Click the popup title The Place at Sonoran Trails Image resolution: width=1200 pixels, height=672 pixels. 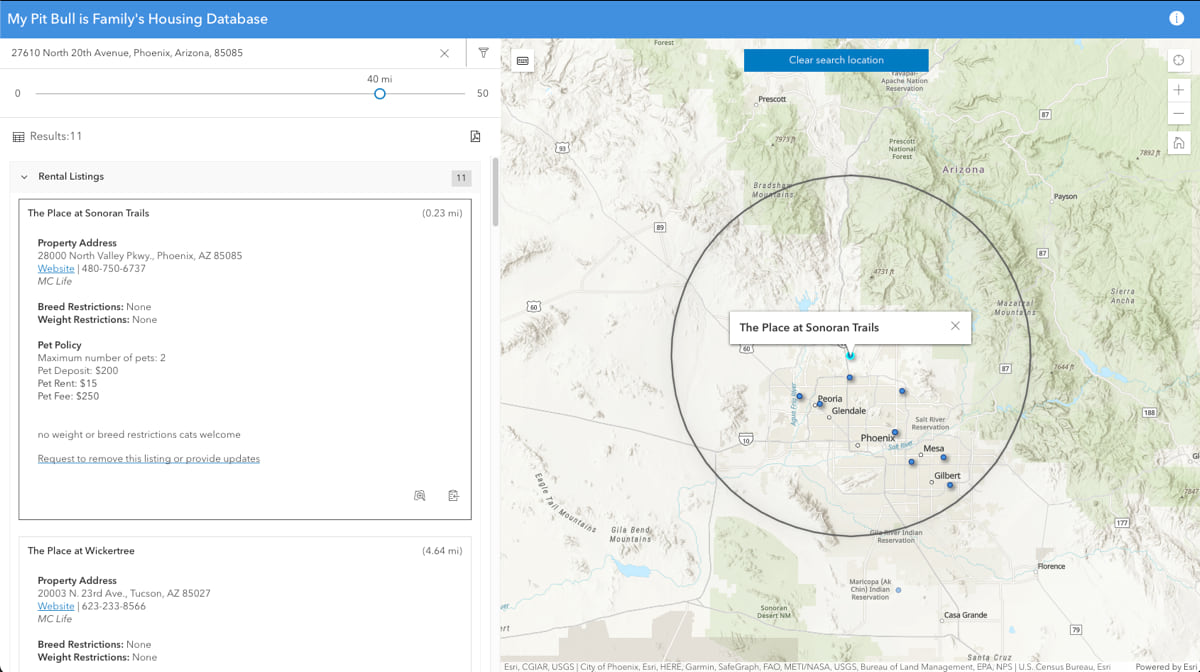click(809, 327)
